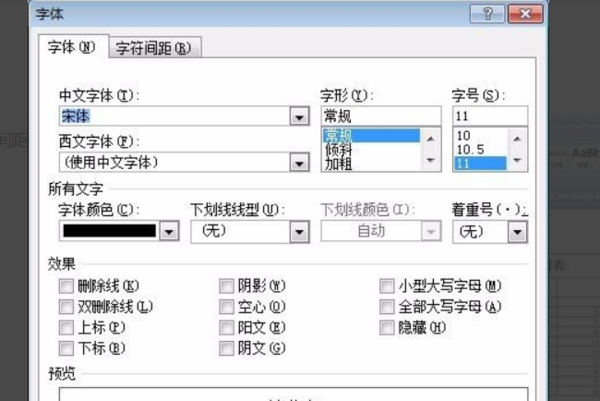Enable the 阴文(G) checkbox
The width and height of the screenshot is (600, 401).
[x=227, y=348]
